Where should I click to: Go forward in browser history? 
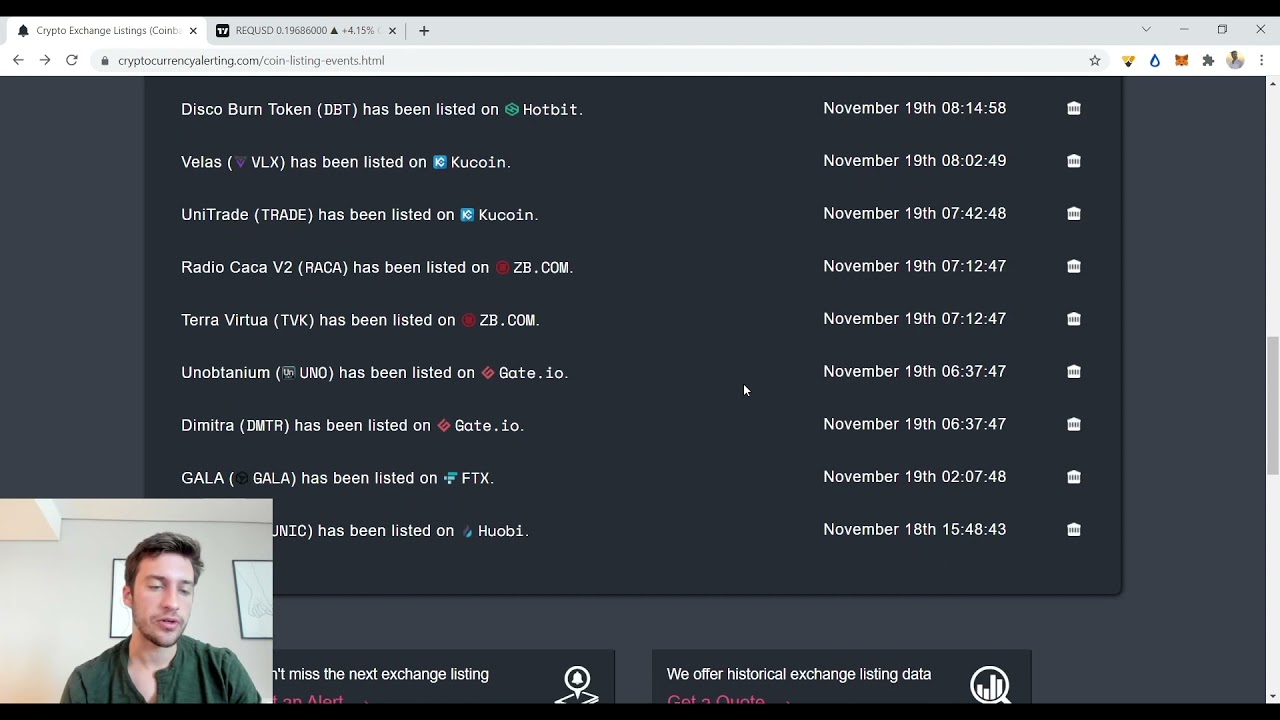45,60
